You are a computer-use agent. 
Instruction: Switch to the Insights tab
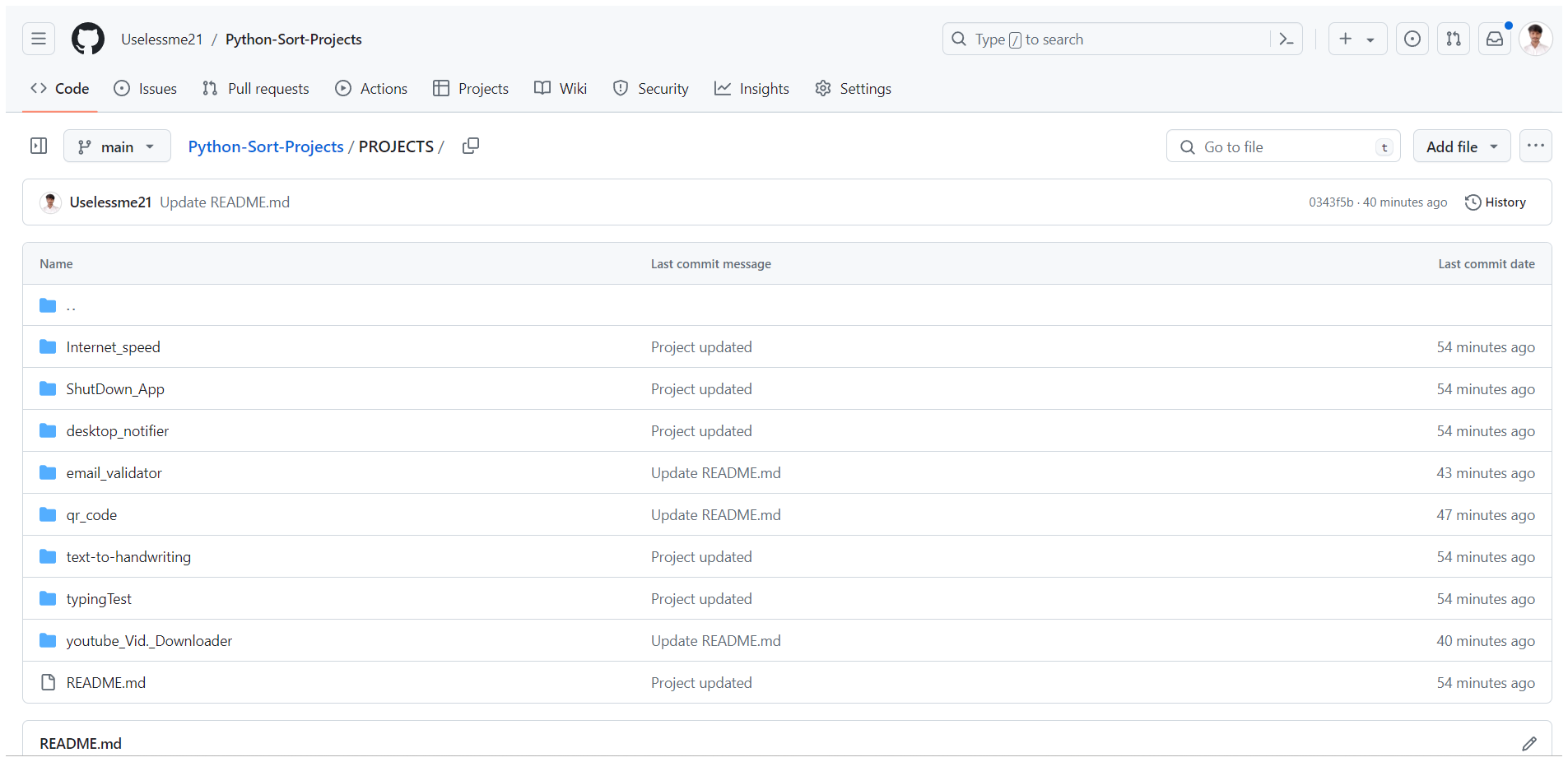click(751, 89)
